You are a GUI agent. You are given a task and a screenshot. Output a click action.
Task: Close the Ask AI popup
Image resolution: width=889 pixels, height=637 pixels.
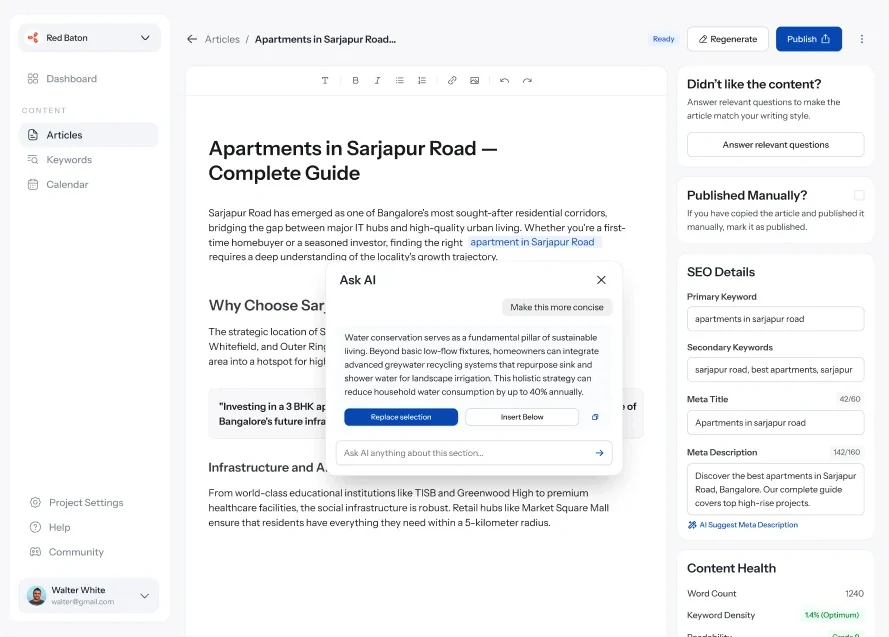(x=601, y=280)
